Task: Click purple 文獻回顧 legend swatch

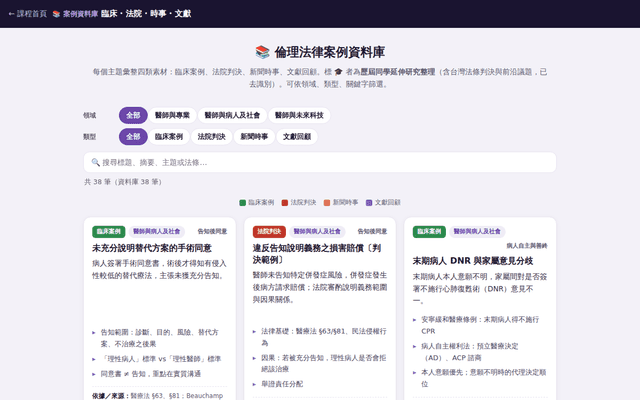Action: 369,202
